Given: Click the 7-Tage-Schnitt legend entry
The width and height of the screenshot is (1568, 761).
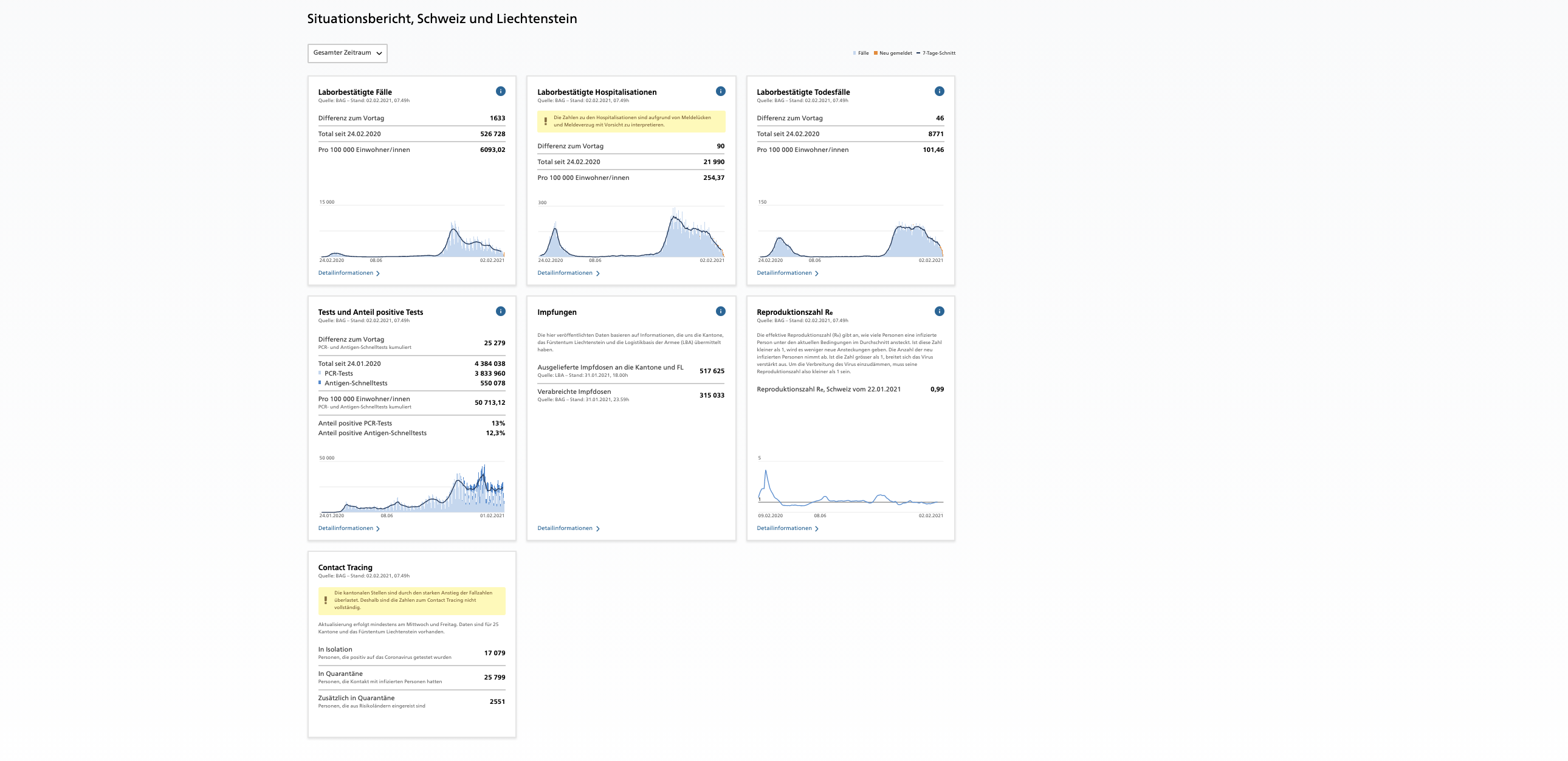Looking at the screenshot, I should (938, 53).
